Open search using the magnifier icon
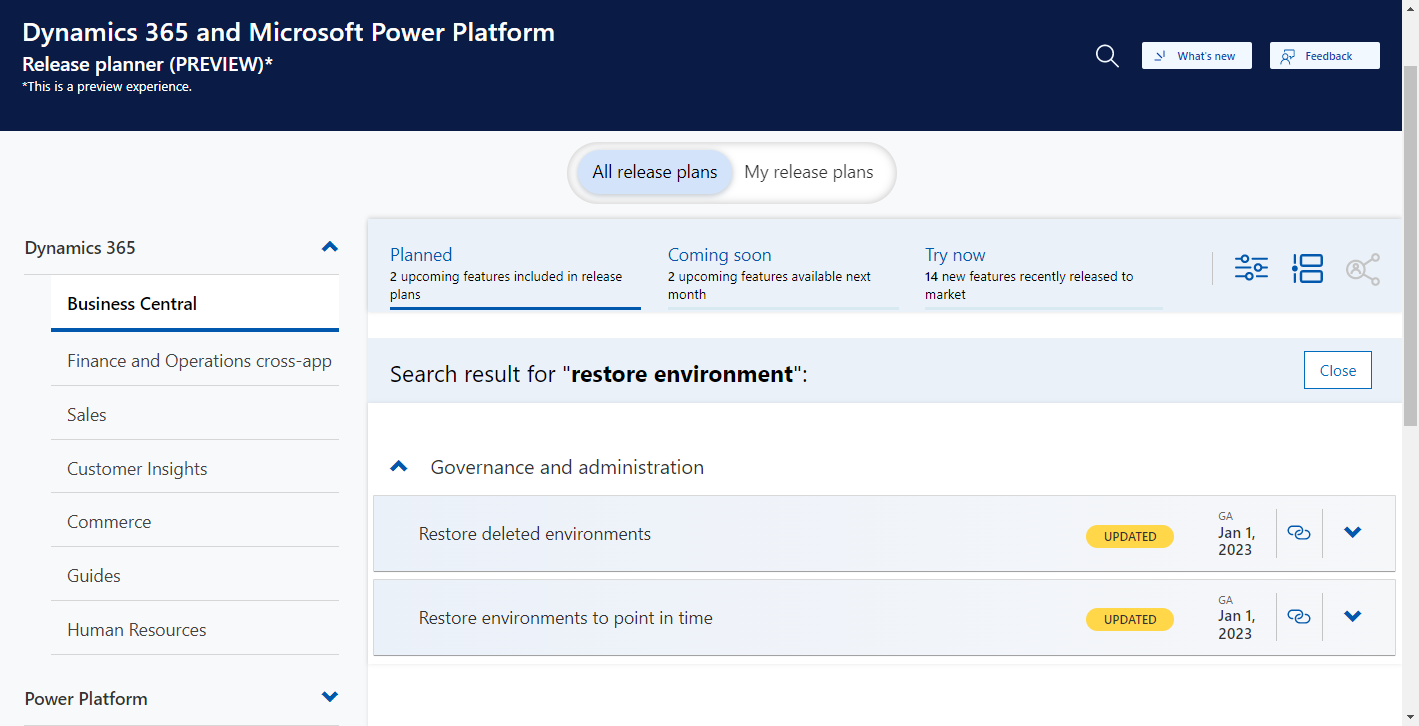The height and width of the screenshot is (726, 1419). 1106,56
